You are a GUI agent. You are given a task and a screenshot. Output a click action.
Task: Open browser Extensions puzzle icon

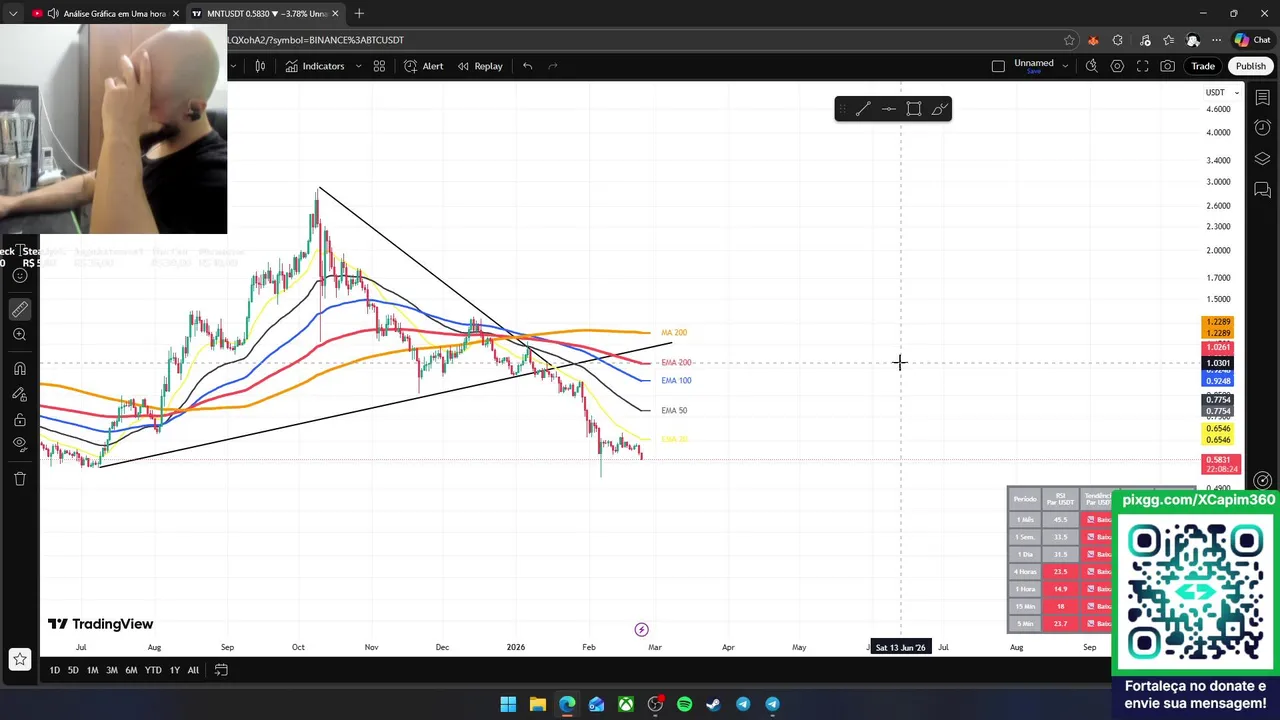coord(1118,40)
